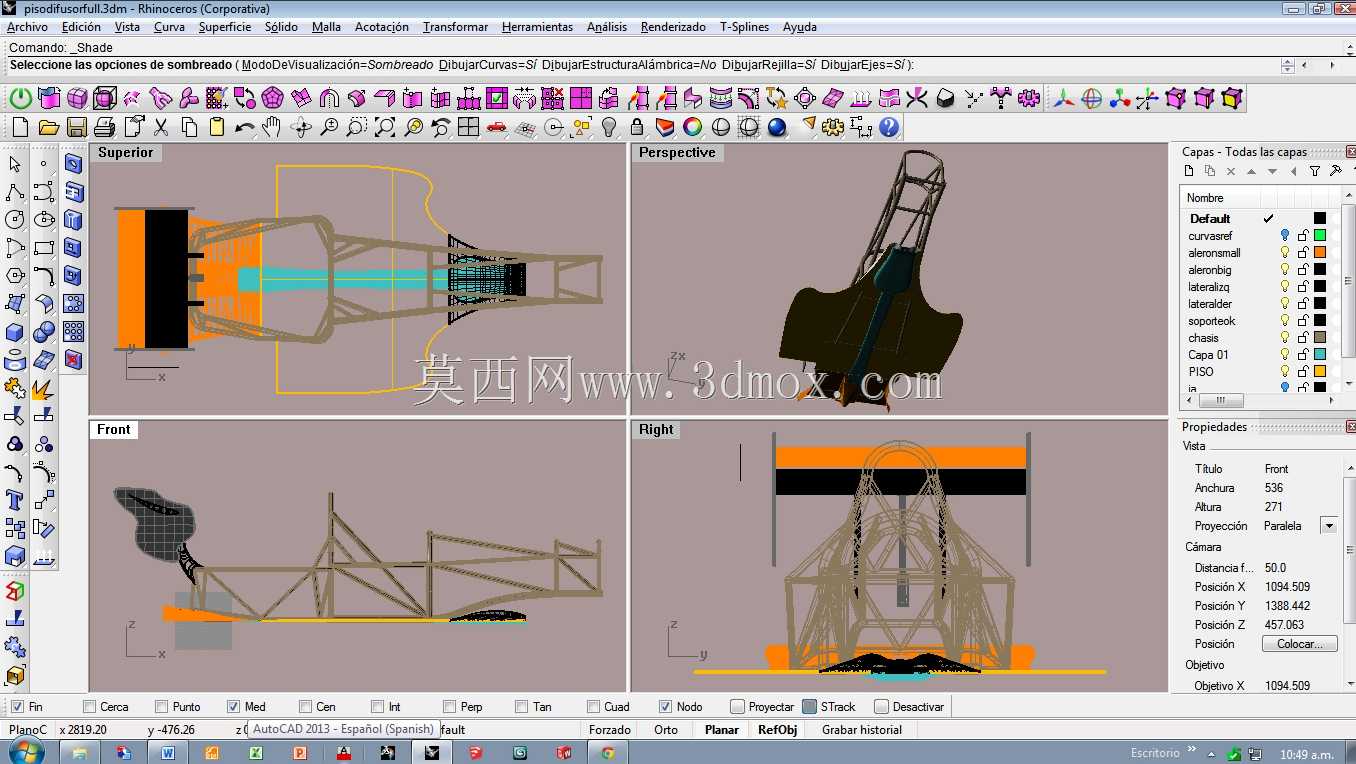Click the padlock Lock objects icon
The width and height of the screenshot is (1356, 764).
pos(637,127)
